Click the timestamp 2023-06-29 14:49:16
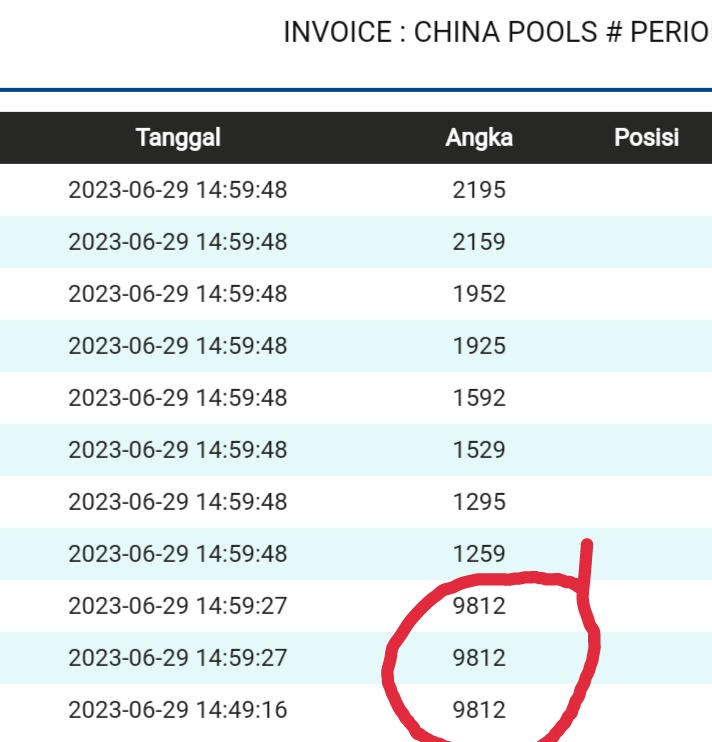The width and height of the screenshot is (712, 742). click(x=178, y=710)
